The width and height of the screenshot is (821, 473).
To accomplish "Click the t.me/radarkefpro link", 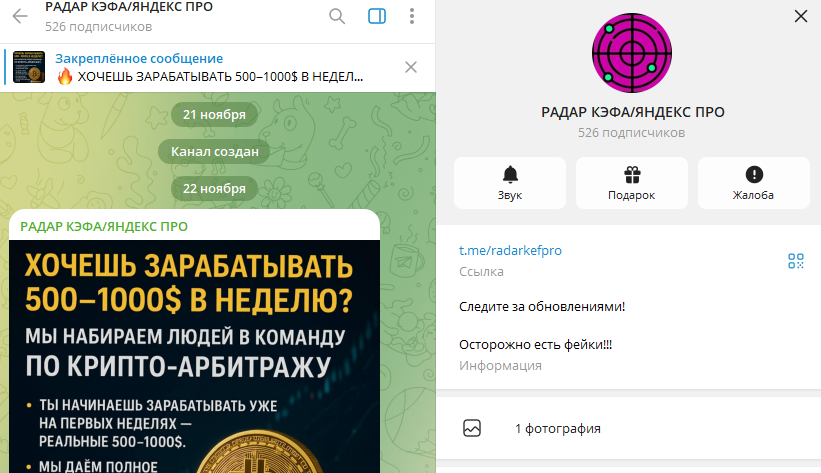I will coord(510,251).
